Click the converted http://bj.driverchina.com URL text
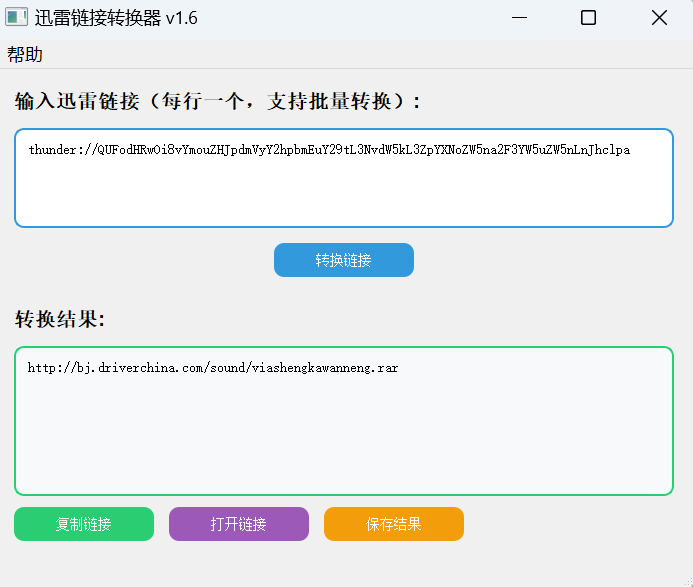 point(213,368)
